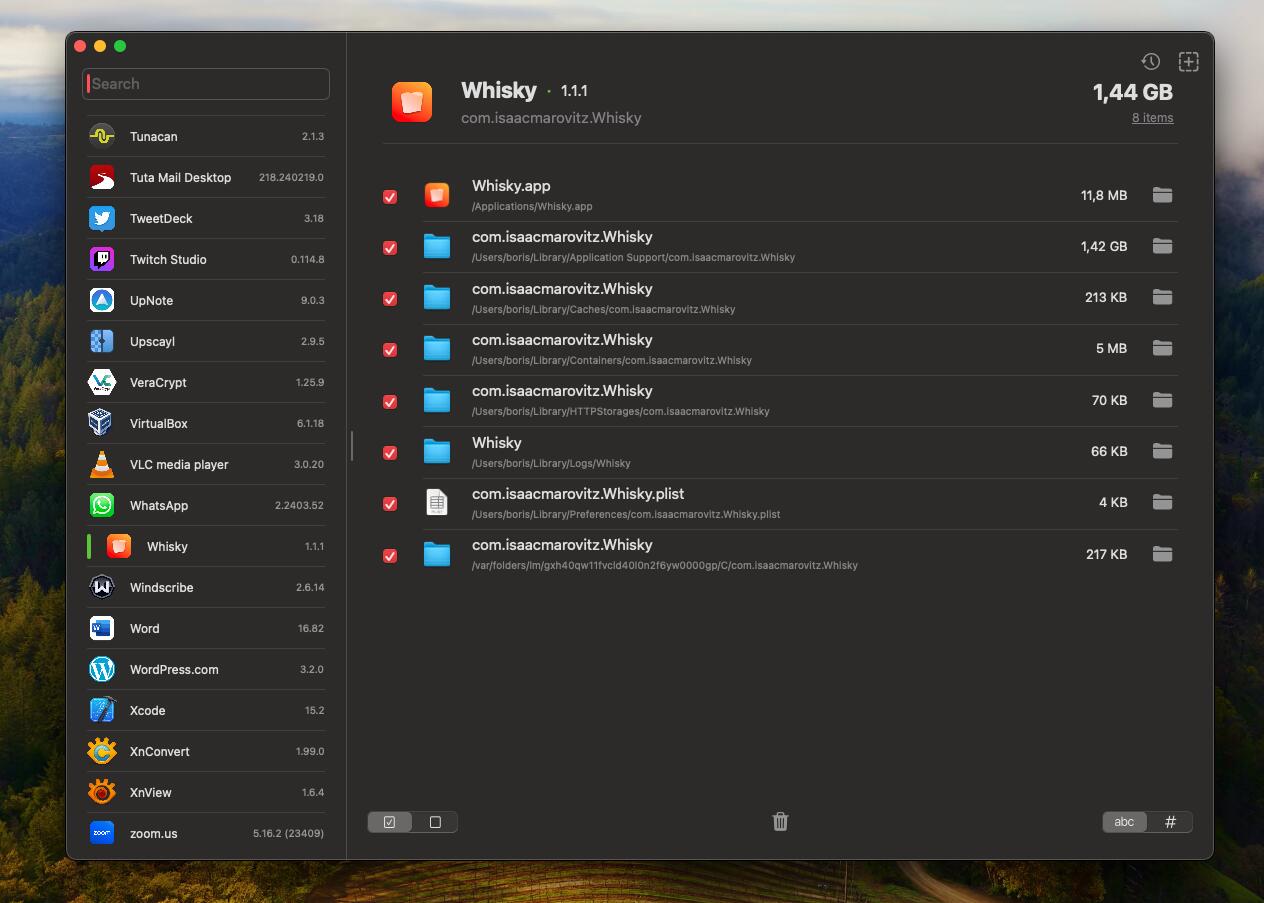Click the blue folder icon of Caches entry
Screen dimensions: 1264x903
[x=437, y=297]
